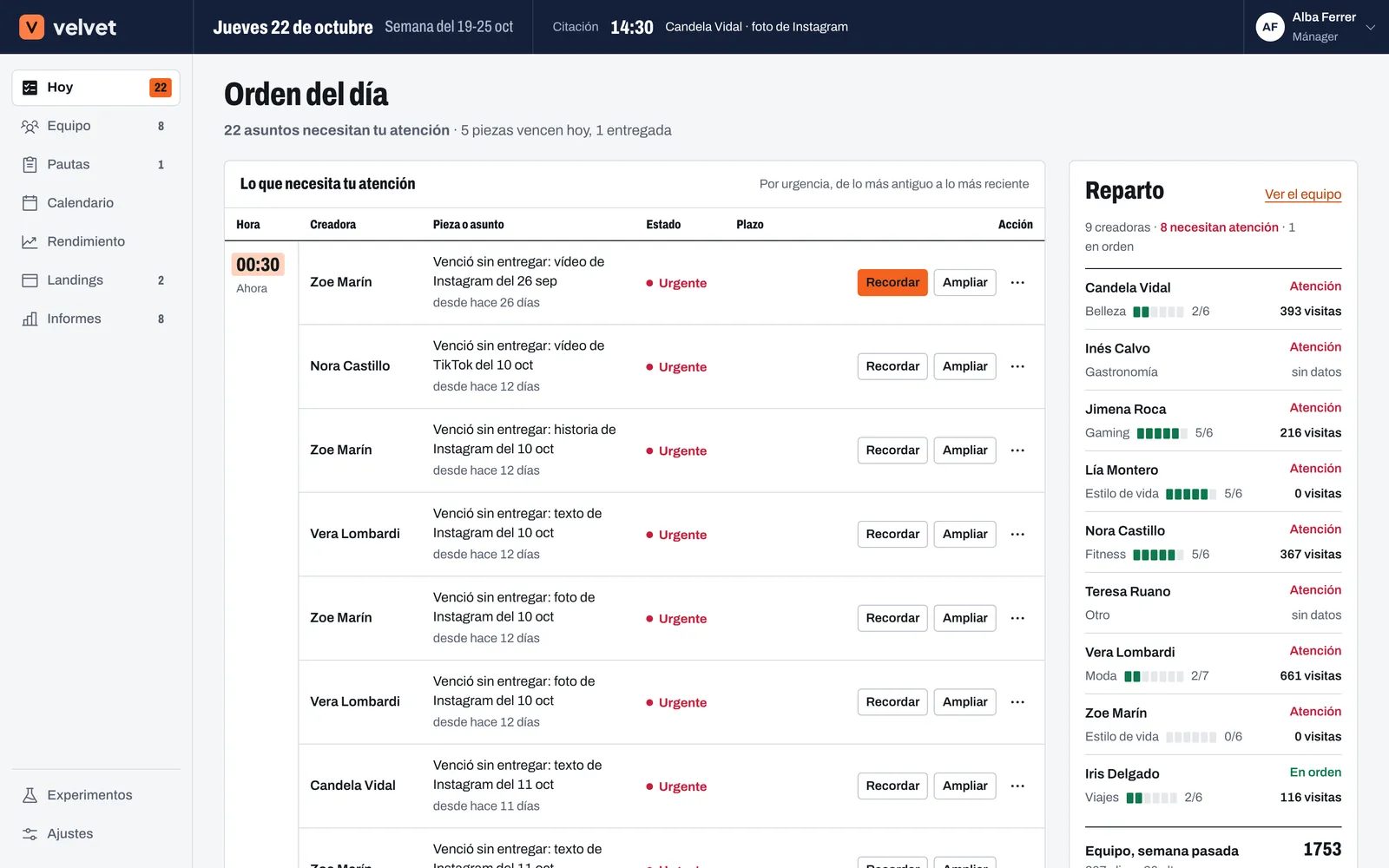1389x868 pixels.
Task: Click '8 necesitan atención' text
Action: [x=1219, y=227]
